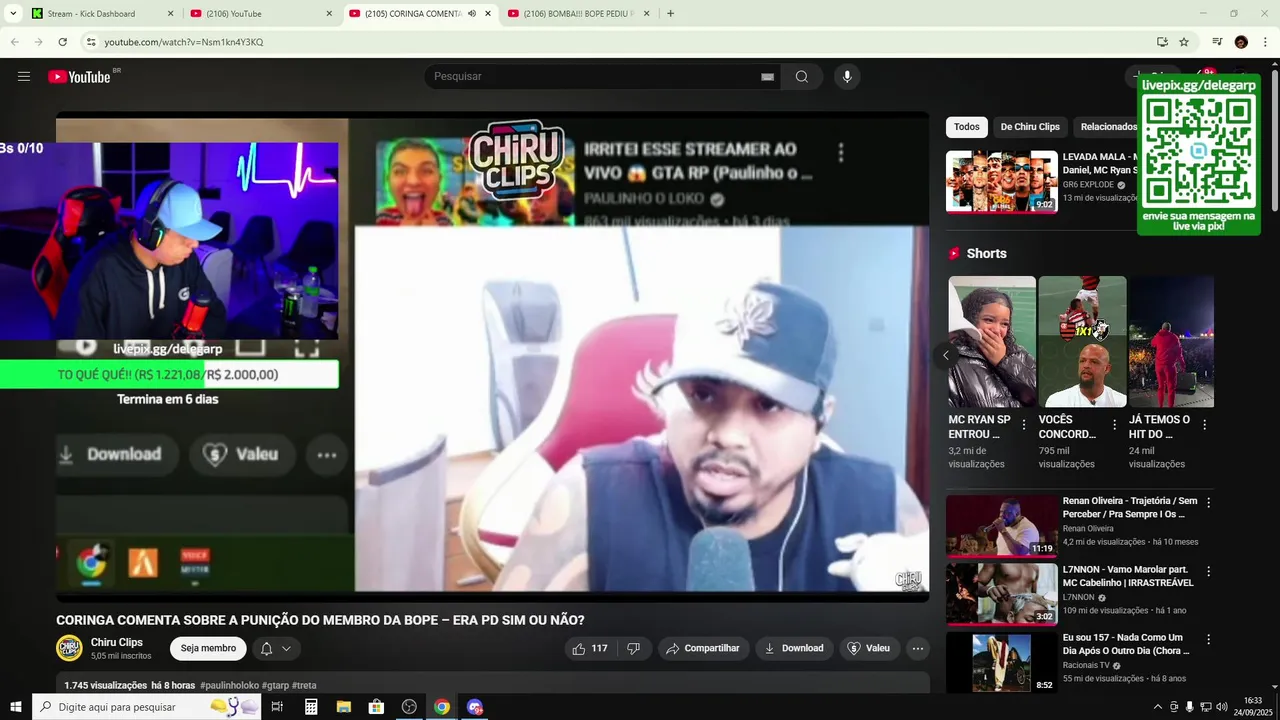Open options for Renan Oliveira video
1280x720 pixels.
pyautogui.click(x=1208, y=503)
